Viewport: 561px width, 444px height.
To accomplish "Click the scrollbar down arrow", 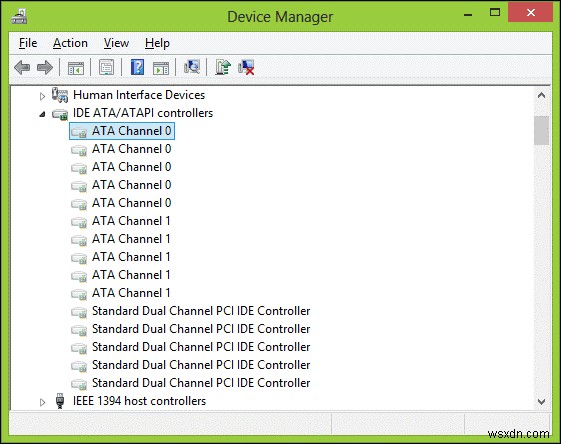I will [x=541, y=402].
